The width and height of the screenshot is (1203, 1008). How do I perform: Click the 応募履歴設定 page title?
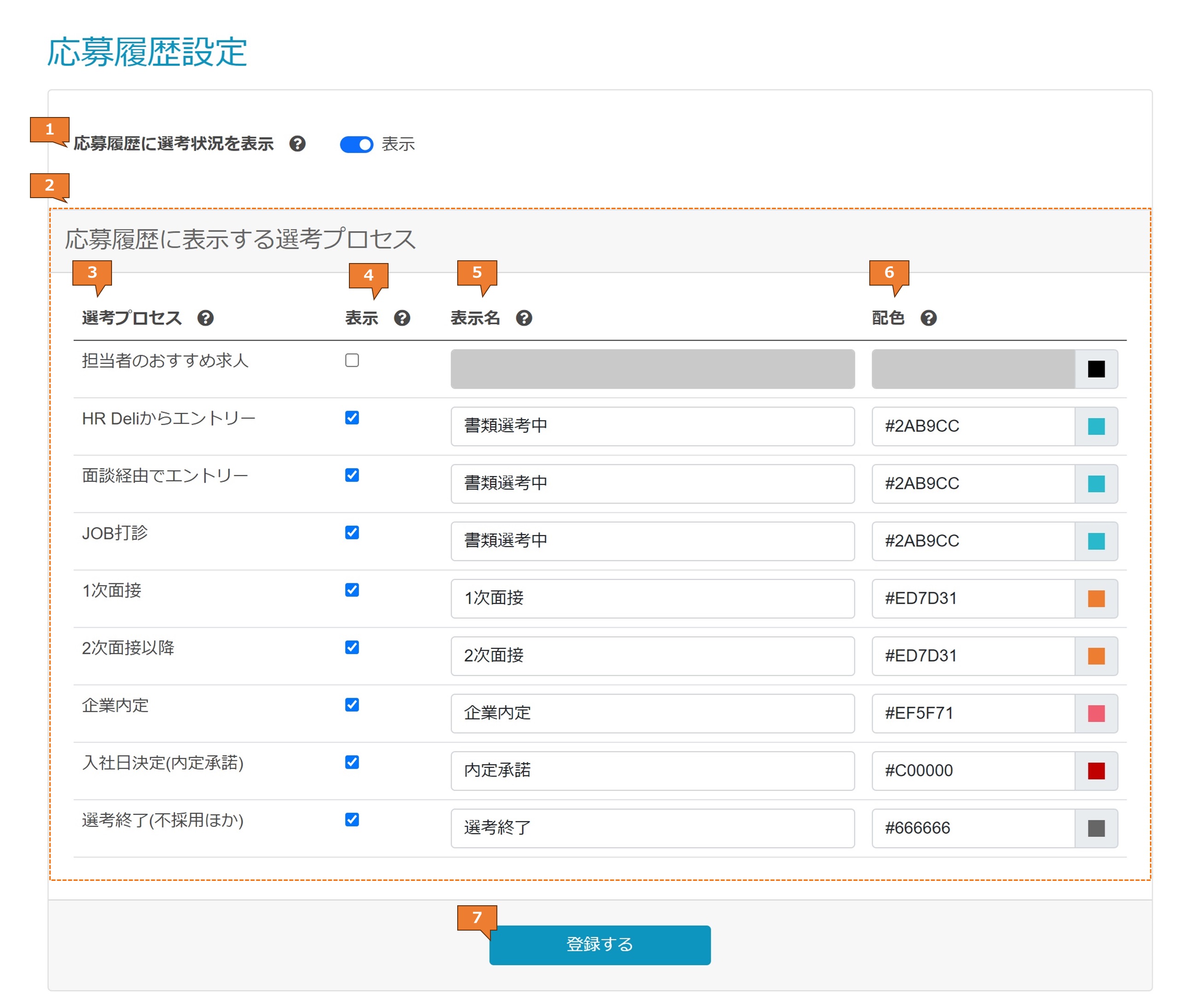tap(147, 52)
